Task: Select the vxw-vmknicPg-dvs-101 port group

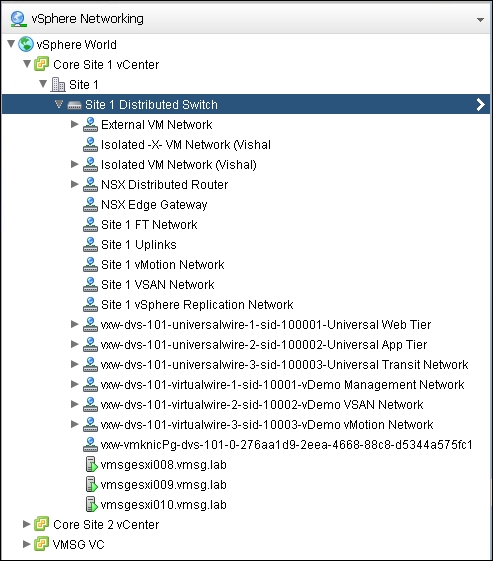Action: tap(287, 444)
